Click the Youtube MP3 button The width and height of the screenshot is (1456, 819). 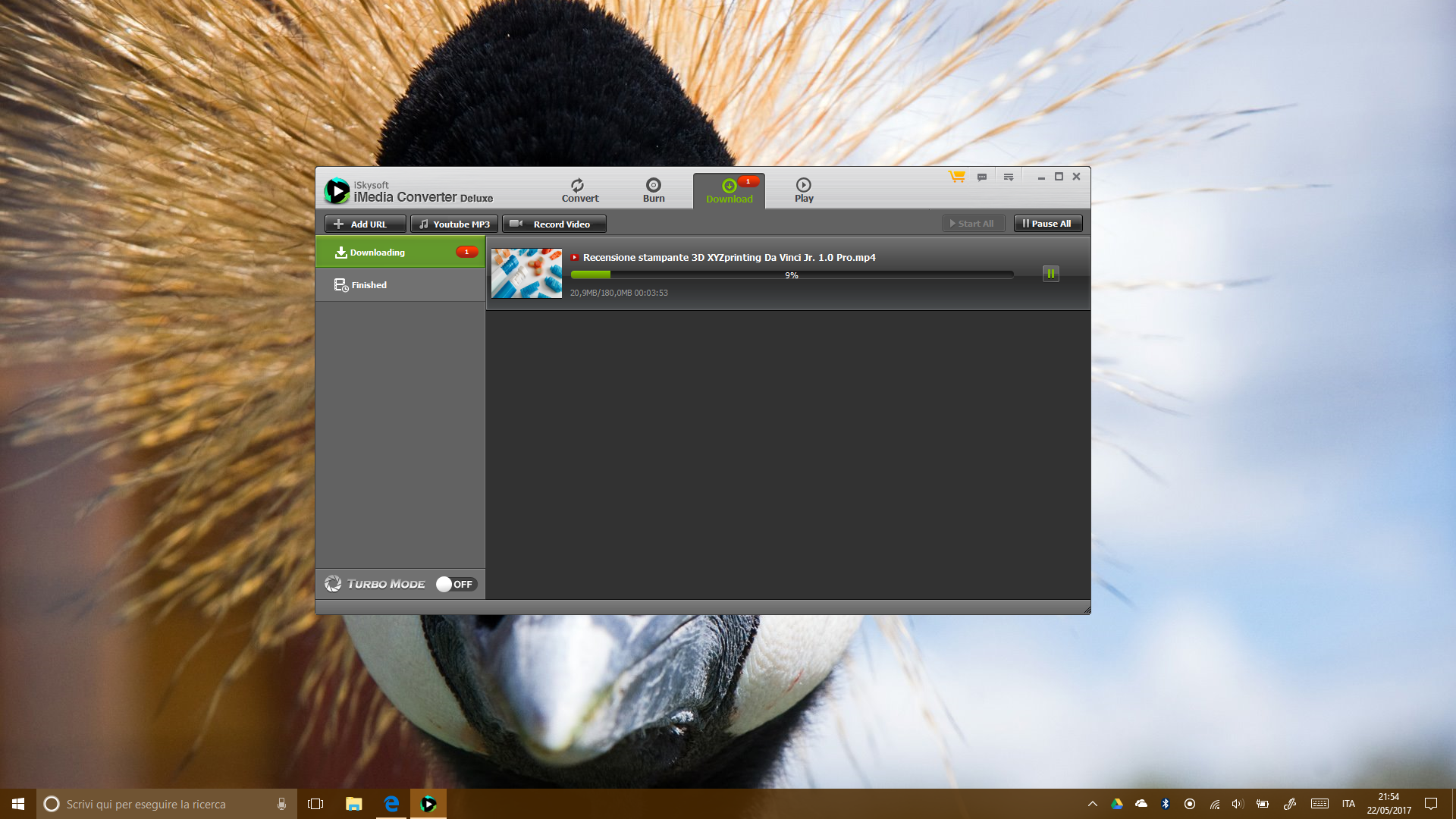coord(454,224)
